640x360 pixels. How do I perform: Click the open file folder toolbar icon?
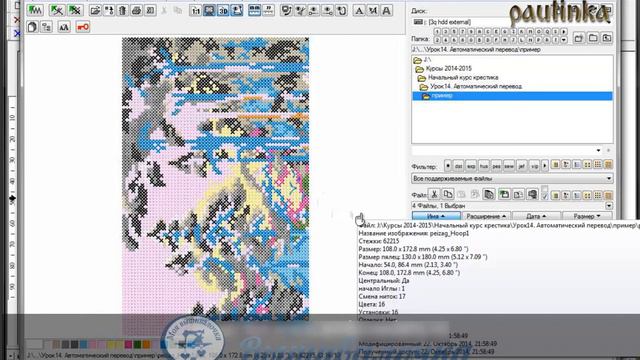tap(95, 11)
